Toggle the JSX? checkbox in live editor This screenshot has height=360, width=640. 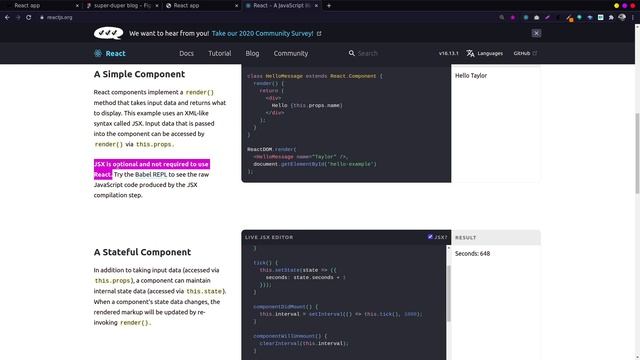click(430, 237)
